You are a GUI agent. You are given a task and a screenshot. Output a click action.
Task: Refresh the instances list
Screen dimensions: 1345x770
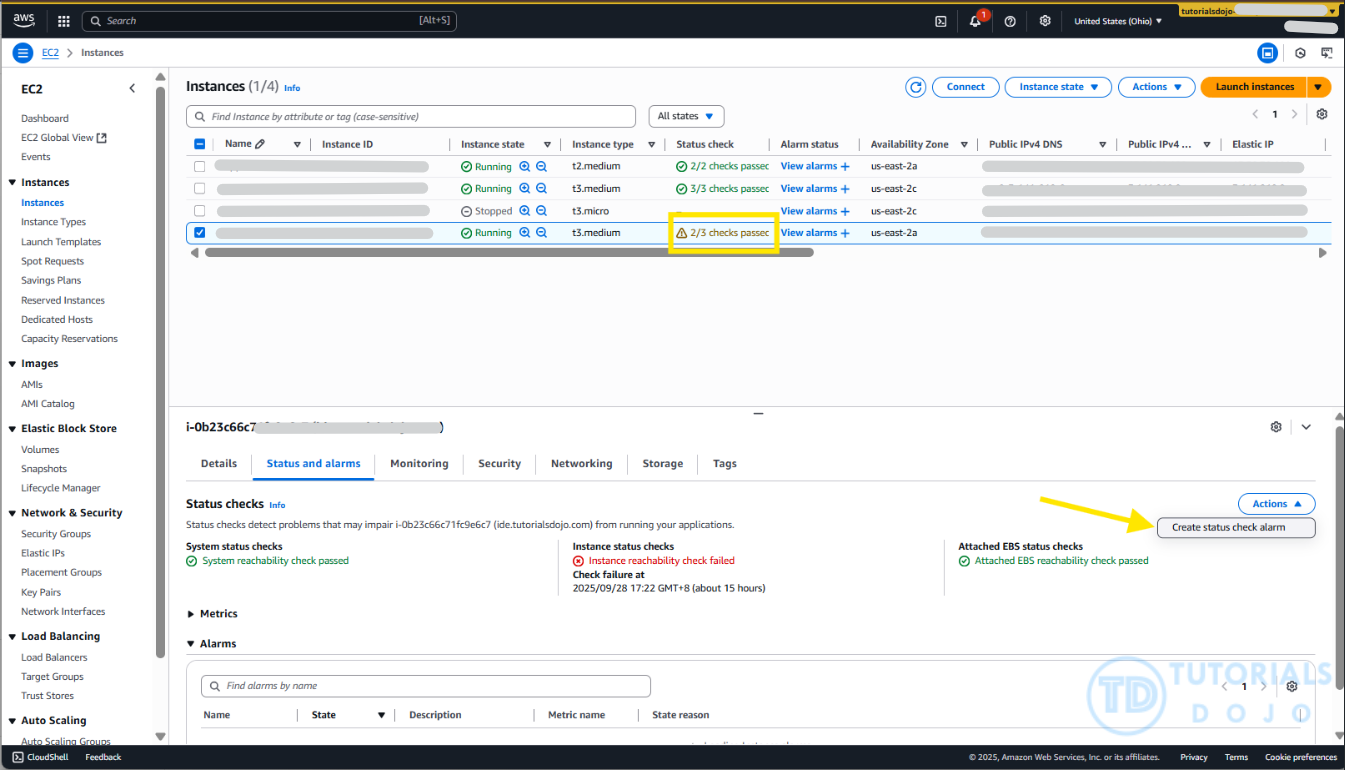pos(915,87)
